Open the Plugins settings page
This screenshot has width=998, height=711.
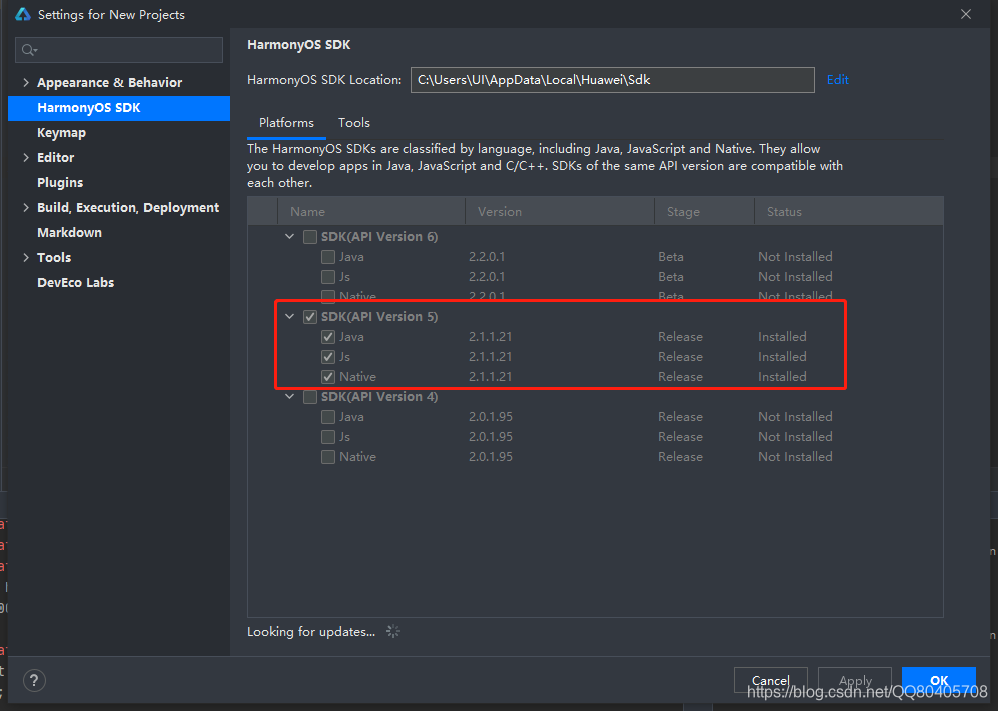60,183
